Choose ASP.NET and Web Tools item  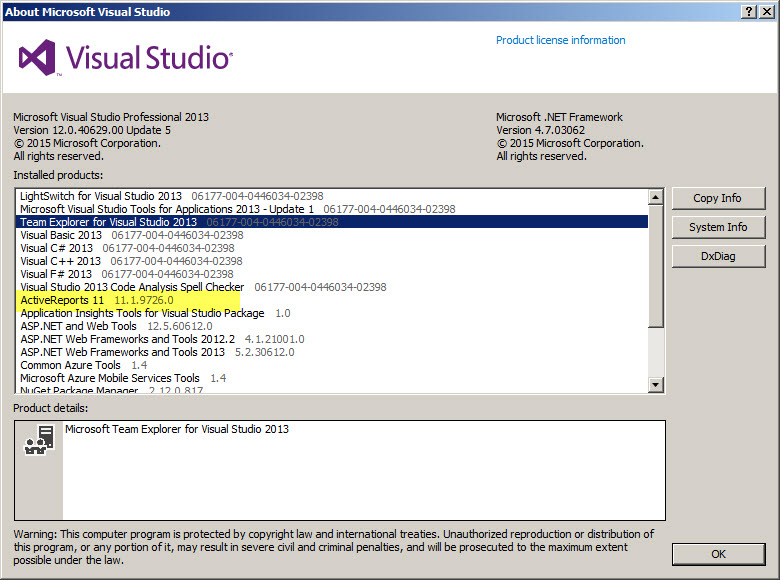point(79,326)
